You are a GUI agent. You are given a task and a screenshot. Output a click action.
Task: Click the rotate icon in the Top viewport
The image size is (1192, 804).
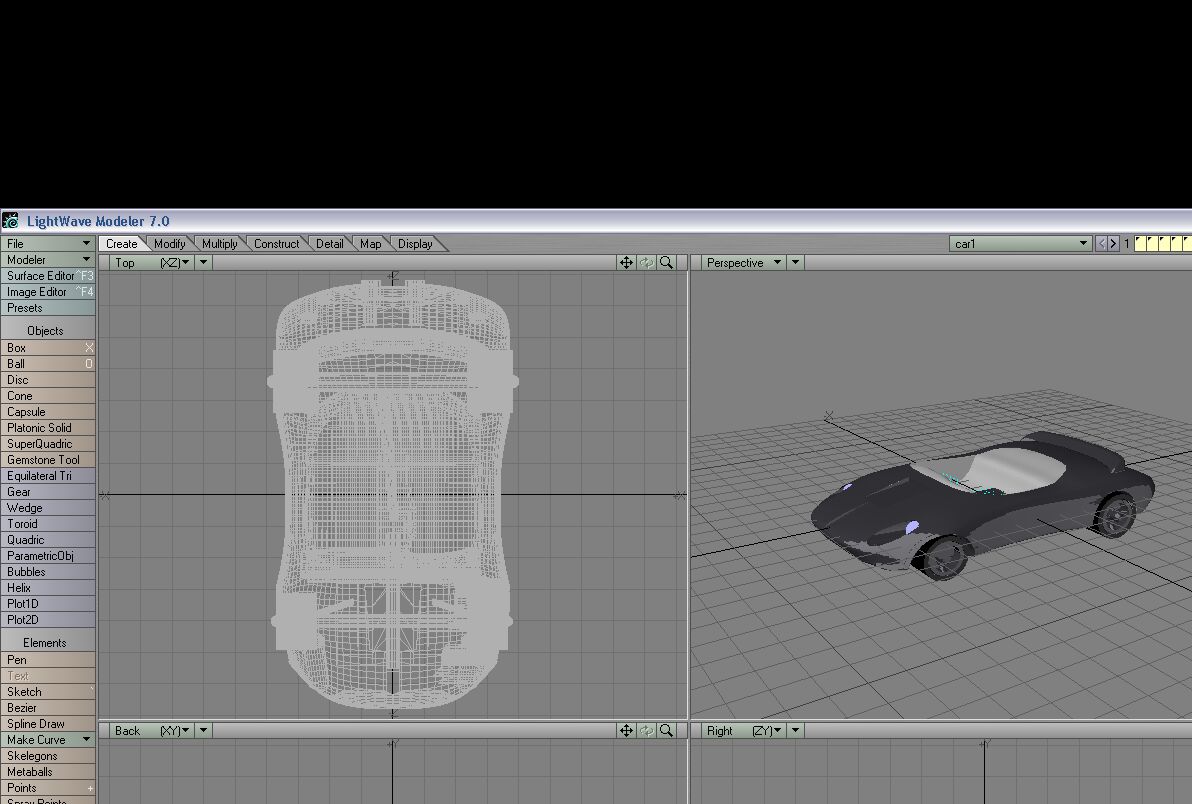[646, 263]
